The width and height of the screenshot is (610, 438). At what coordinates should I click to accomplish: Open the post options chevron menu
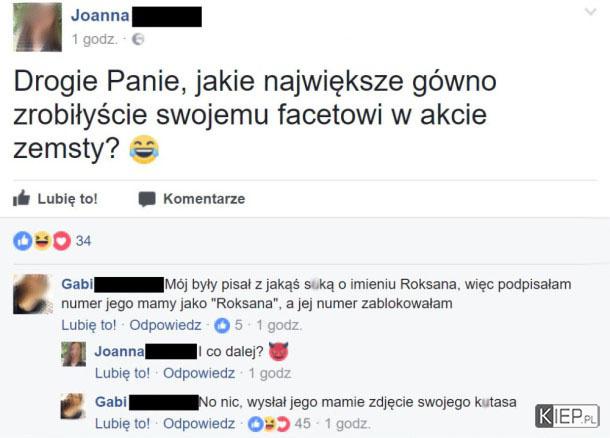pos(591,12)
